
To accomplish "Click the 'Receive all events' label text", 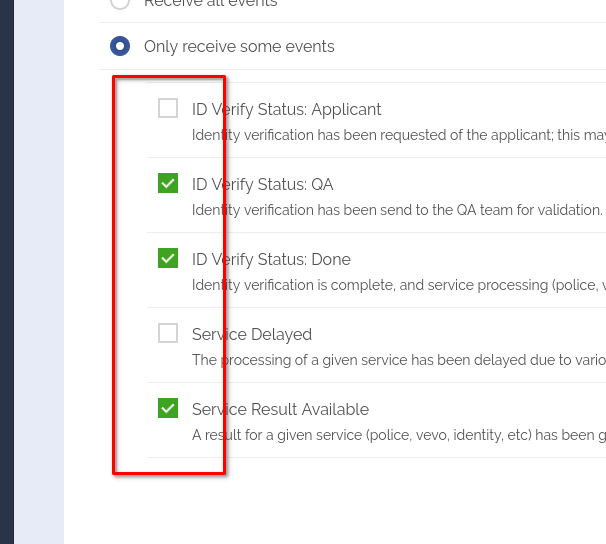I will (210, 3).
